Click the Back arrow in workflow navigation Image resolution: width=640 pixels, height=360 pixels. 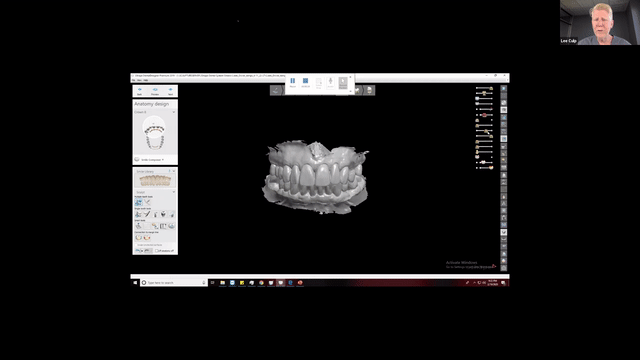(140, 90)
